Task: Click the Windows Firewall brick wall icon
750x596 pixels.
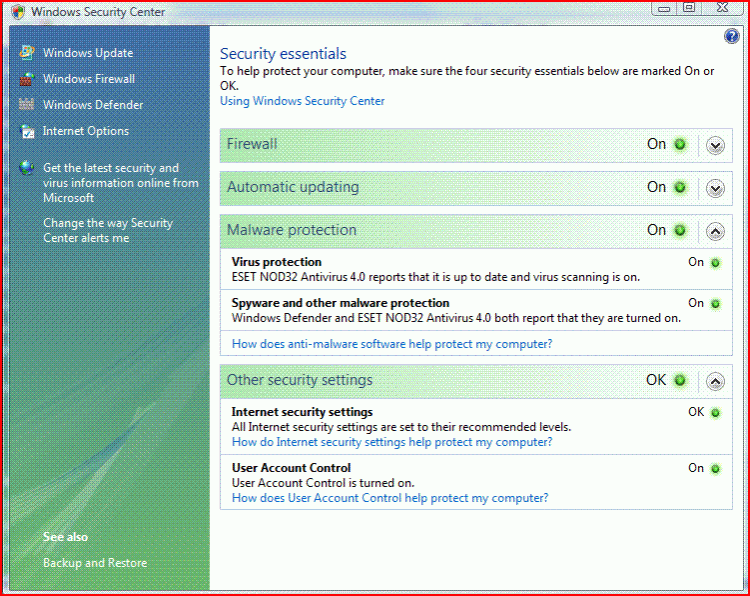Action: tap(27, 79)
